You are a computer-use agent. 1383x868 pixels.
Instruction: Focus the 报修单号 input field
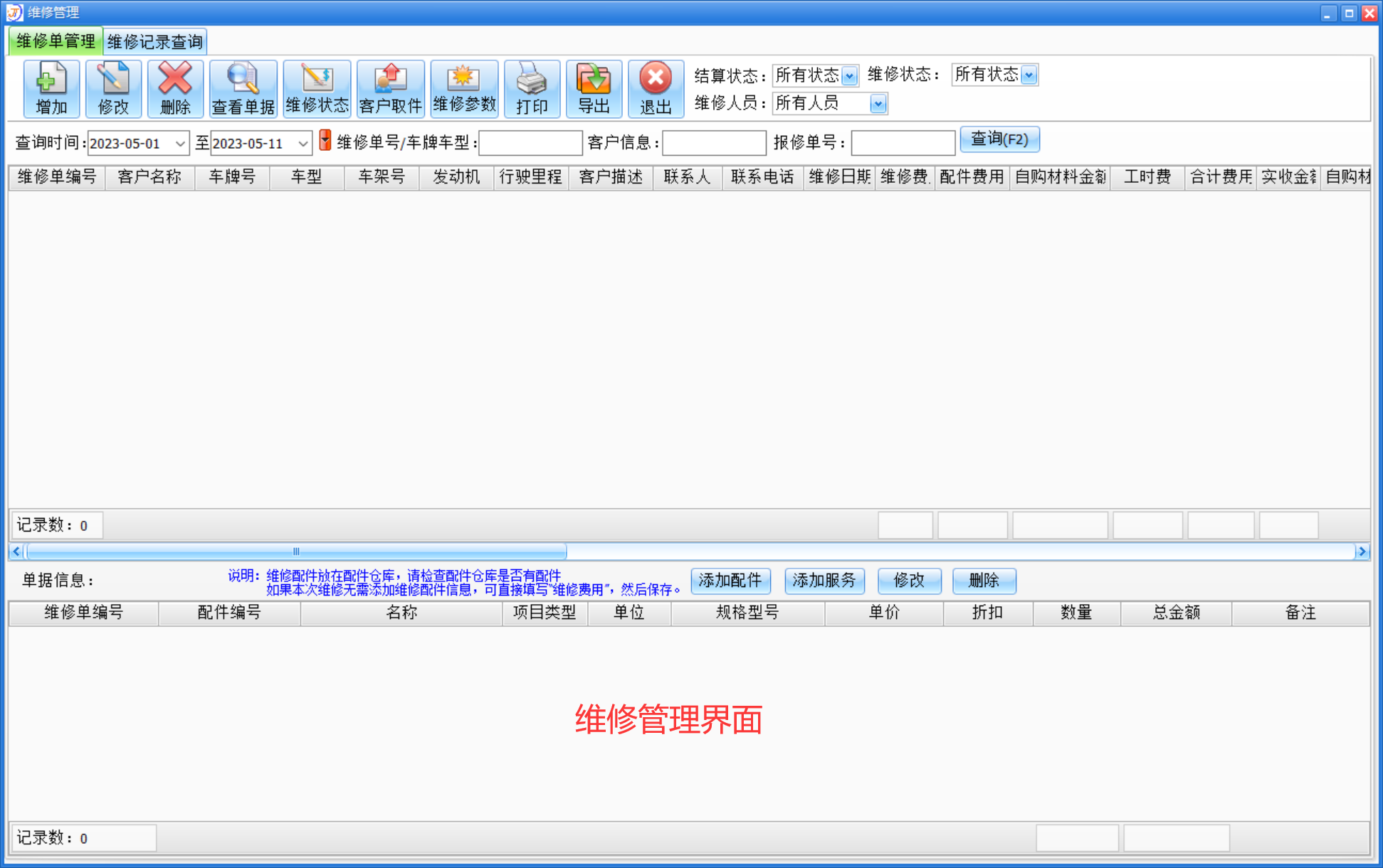click(x=903, y=143)
